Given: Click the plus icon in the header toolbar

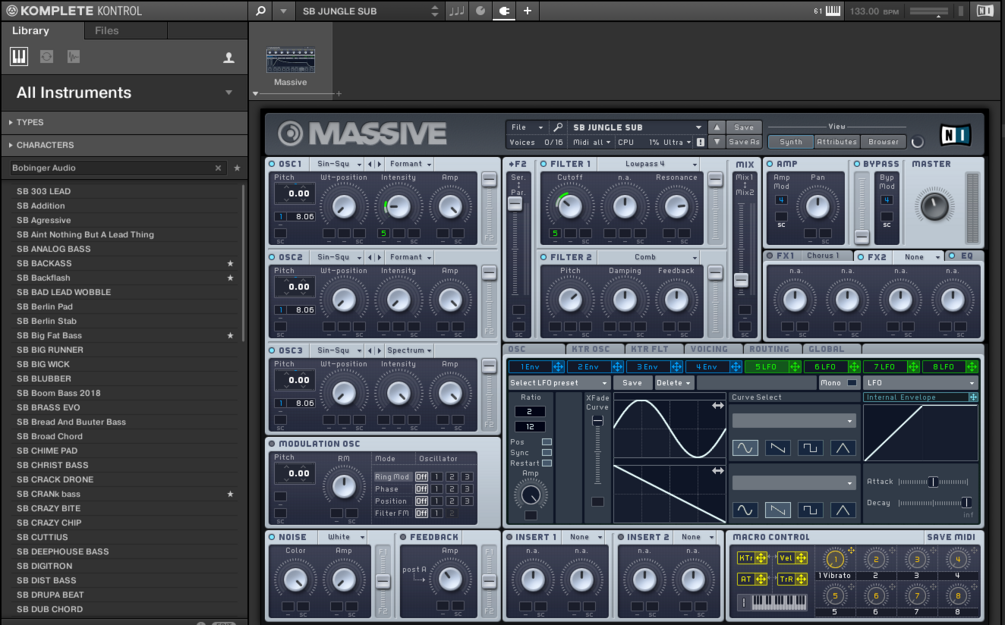Looking at the screenshot, I should point(527,11).
